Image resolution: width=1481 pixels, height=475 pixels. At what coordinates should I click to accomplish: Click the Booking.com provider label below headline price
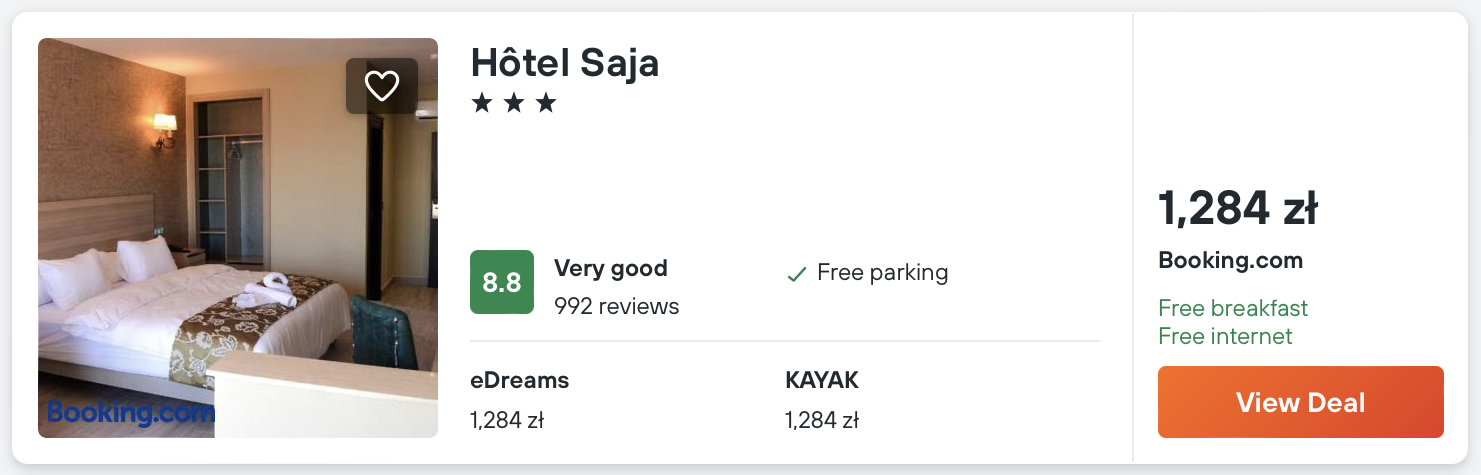1230,261
